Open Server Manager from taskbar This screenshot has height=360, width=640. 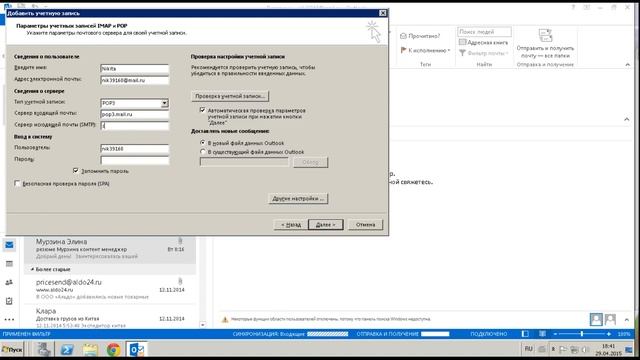pos(44,350)
